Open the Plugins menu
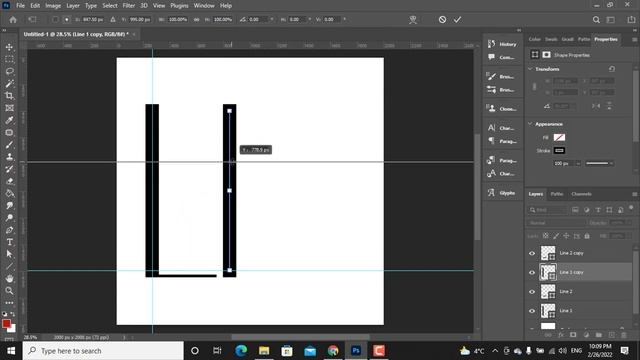640x360 pixels. pyautogui.click(x=179, y=6)
